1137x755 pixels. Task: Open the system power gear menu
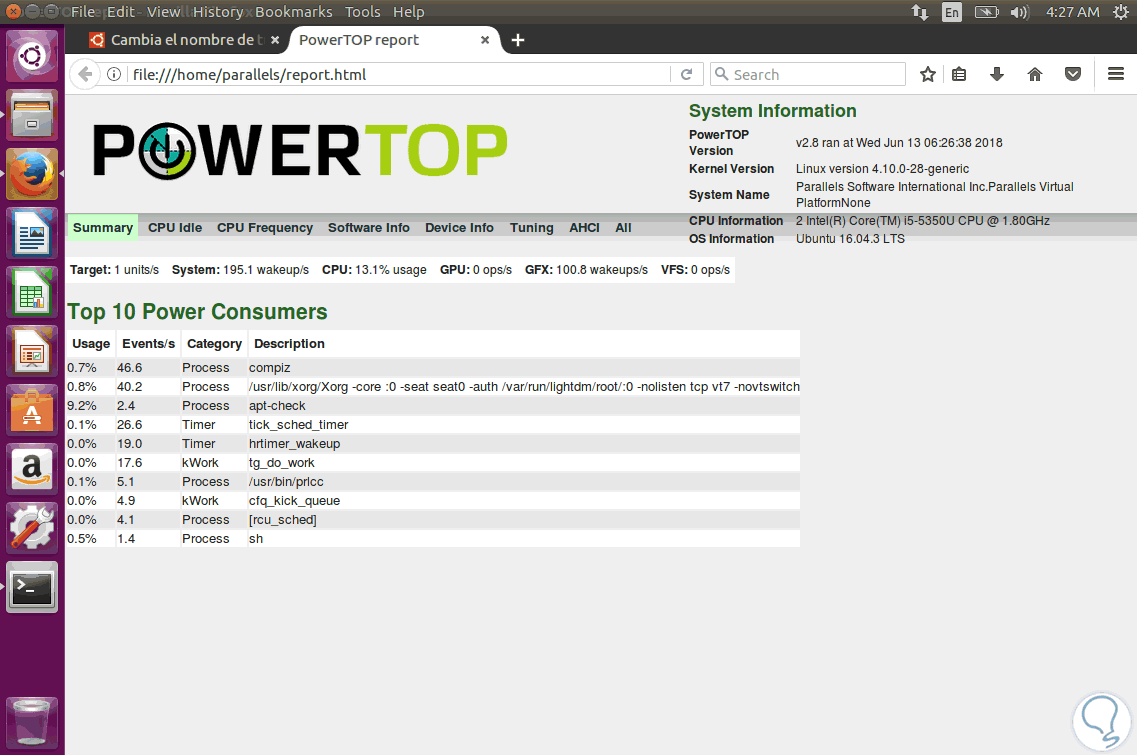pos(1120,12)
